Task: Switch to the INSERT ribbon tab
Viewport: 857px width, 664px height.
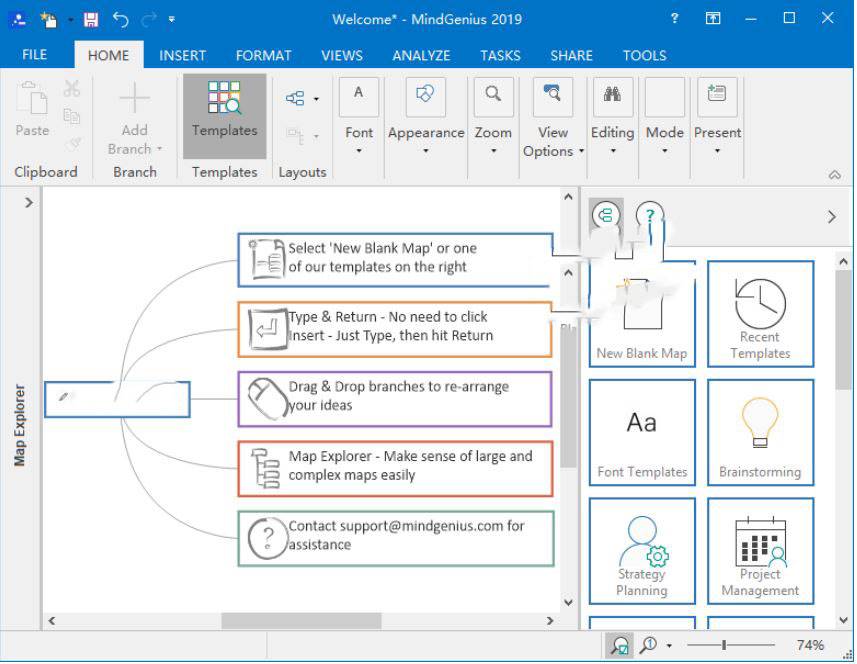Action: 183,55
